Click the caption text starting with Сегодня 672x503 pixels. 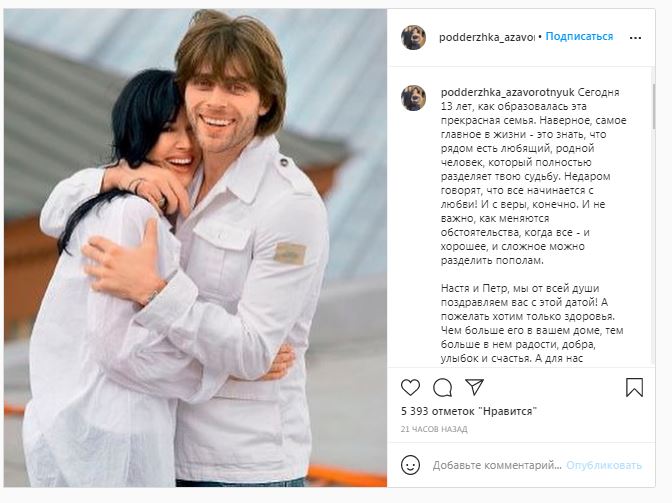coord(534,176)
